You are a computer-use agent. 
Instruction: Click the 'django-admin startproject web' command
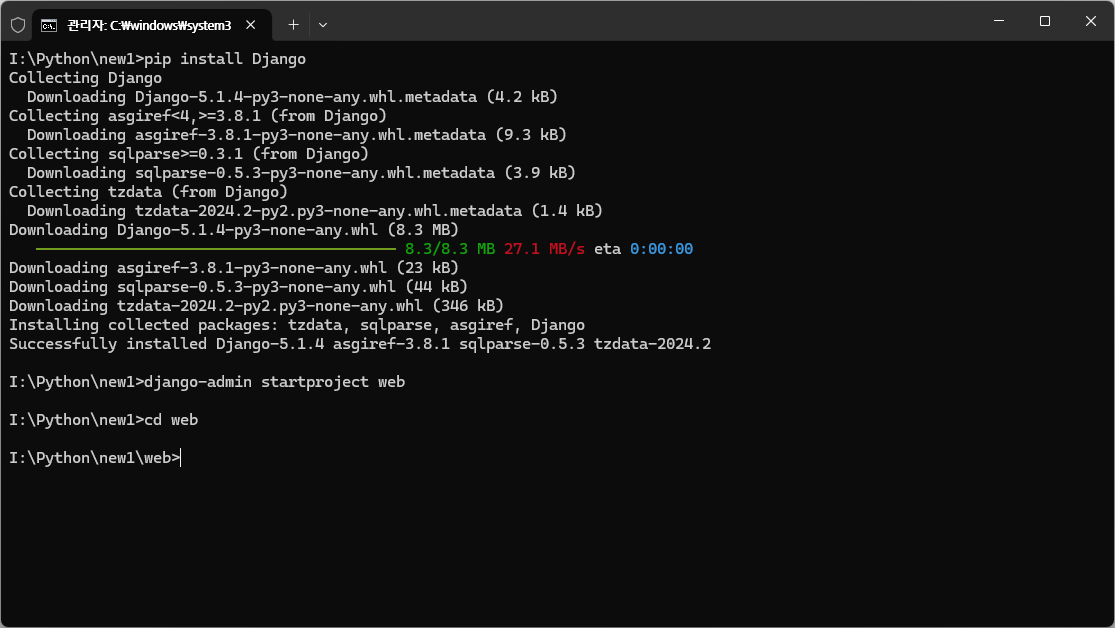(207, 382)
